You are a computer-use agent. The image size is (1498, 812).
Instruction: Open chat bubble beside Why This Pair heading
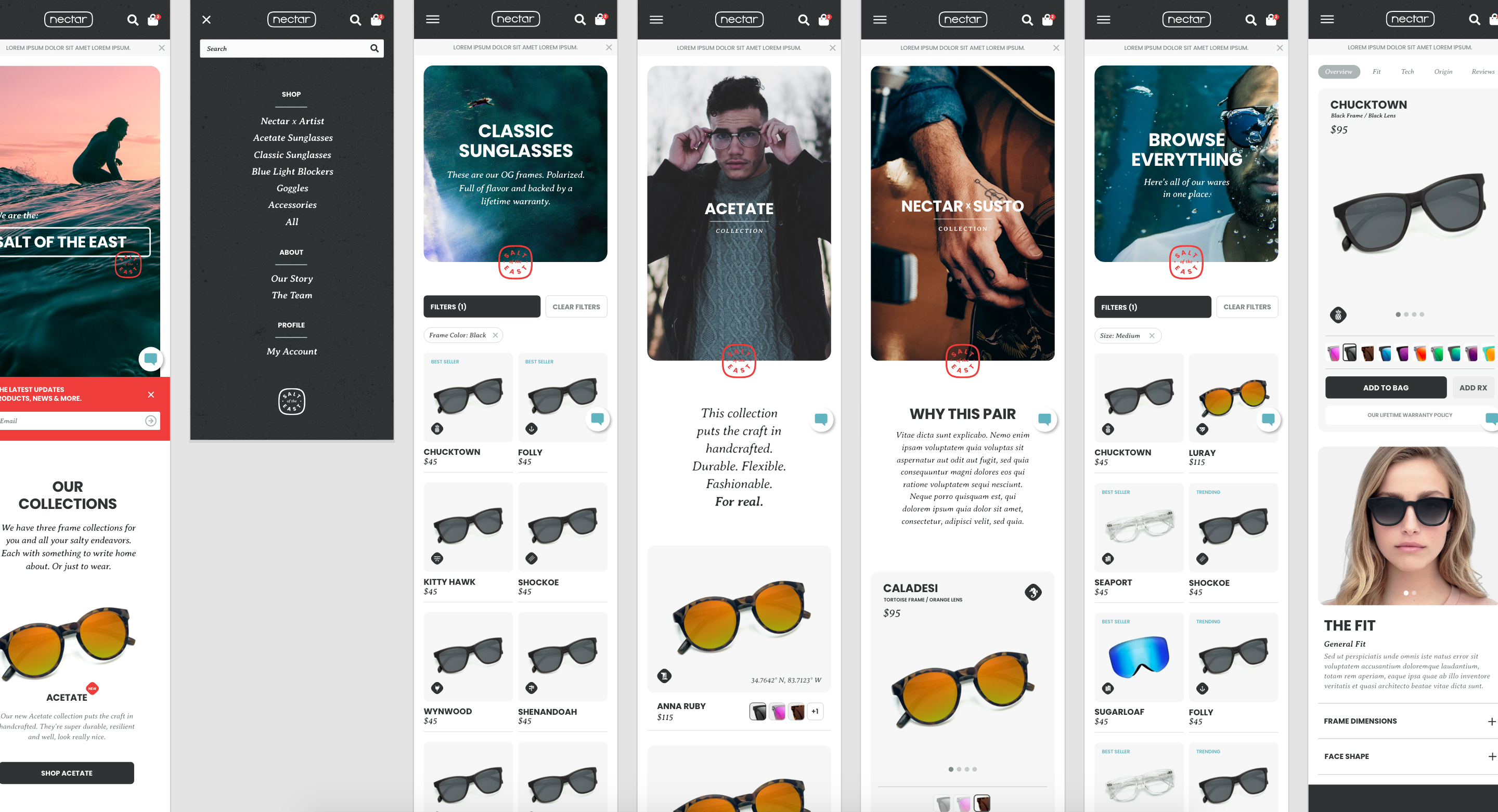pos(1044,419)
